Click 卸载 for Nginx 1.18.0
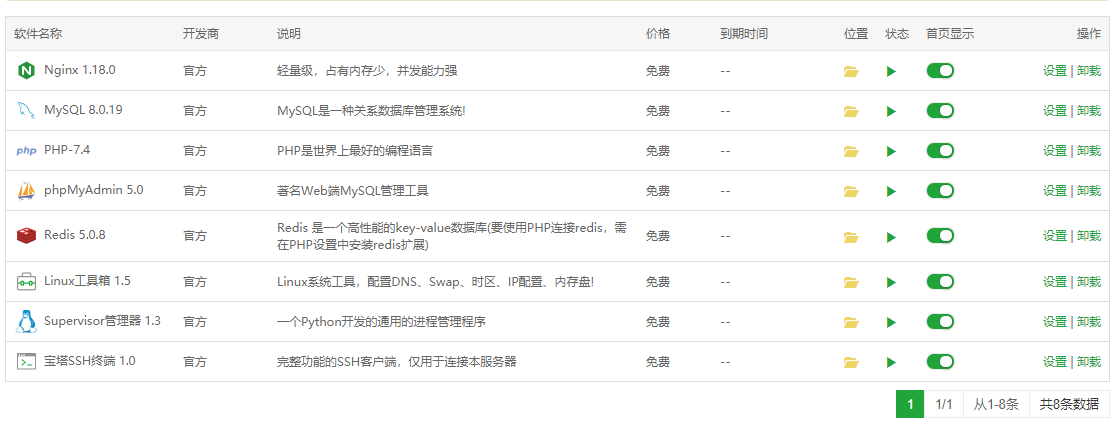 click(x=1089, y=71)
